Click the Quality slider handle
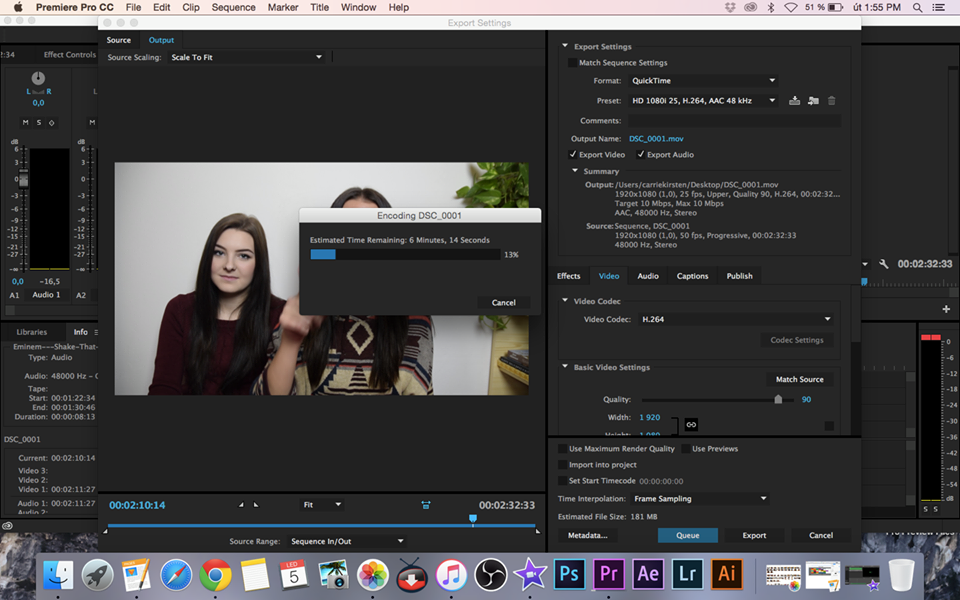The image size is (960, 600). tap(778, 399)
